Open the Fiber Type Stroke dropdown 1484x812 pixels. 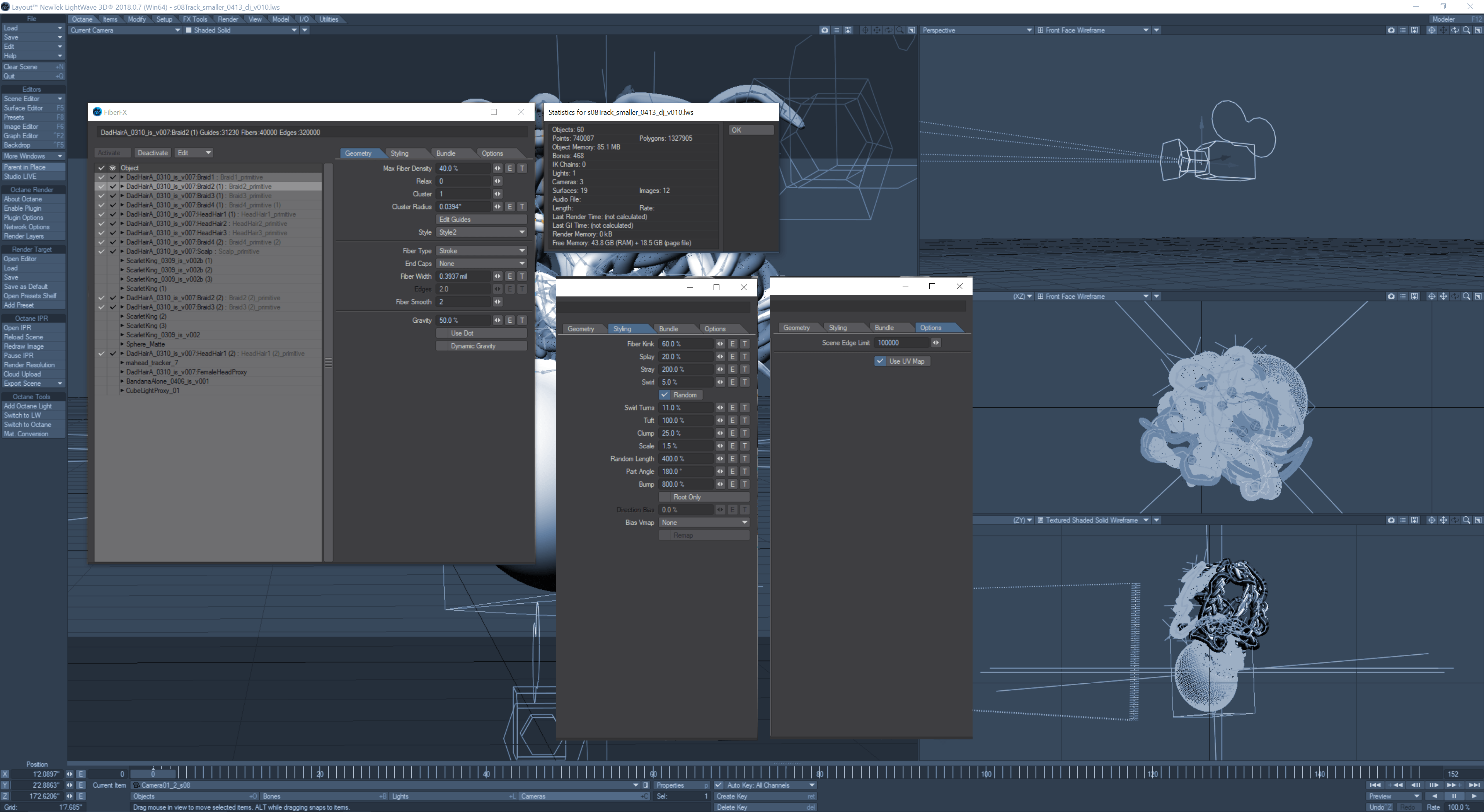tap(481, 251)
